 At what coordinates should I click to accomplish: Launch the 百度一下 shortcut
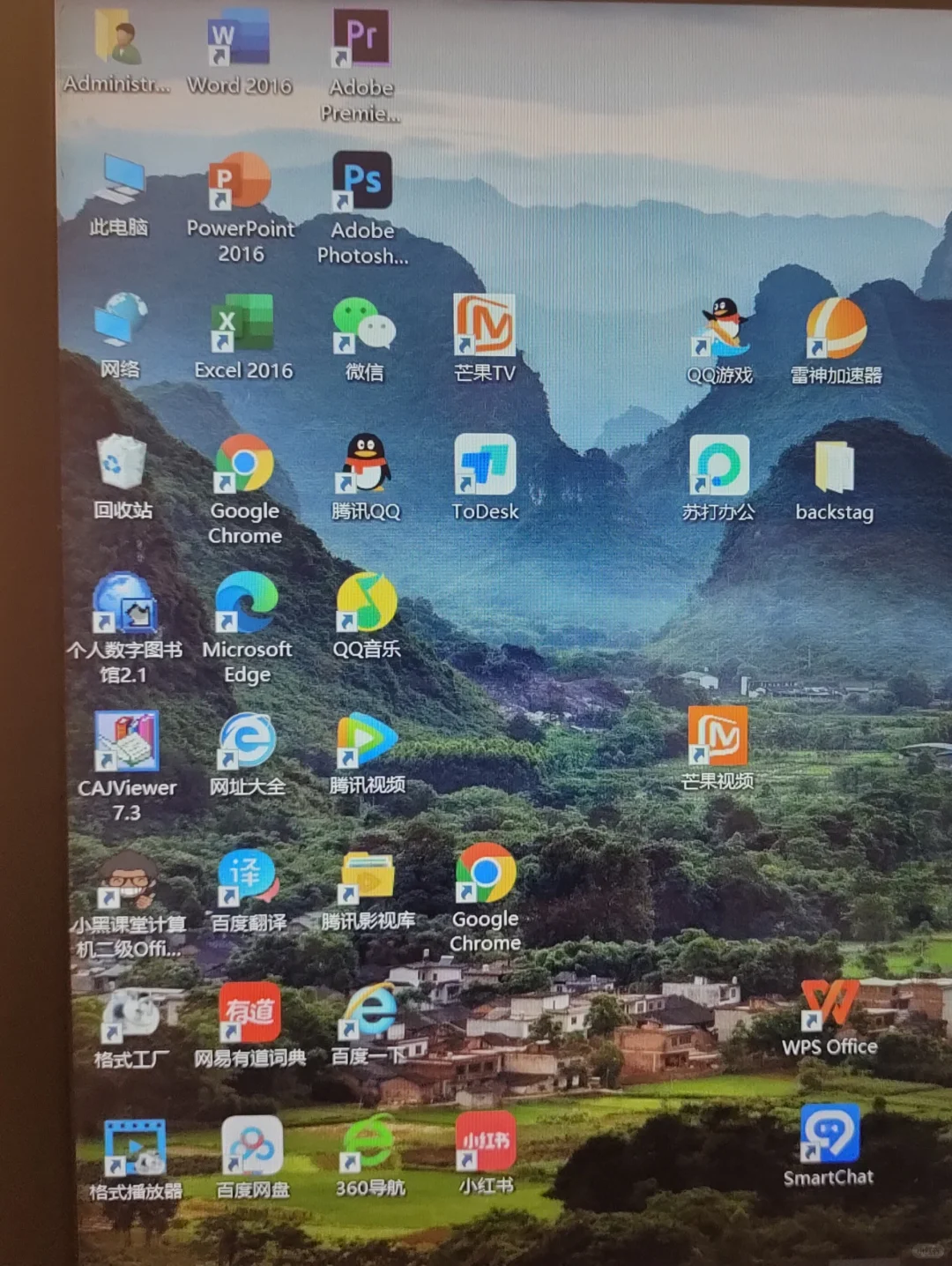click(369, 1013)
